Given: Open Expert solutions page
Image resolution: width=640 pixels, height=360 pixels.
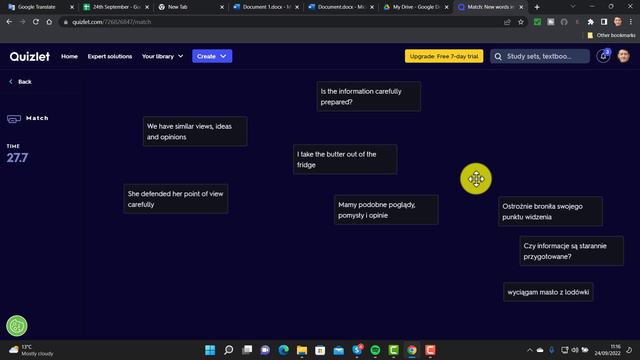Looking at the screenshot, I should (110, 56).
